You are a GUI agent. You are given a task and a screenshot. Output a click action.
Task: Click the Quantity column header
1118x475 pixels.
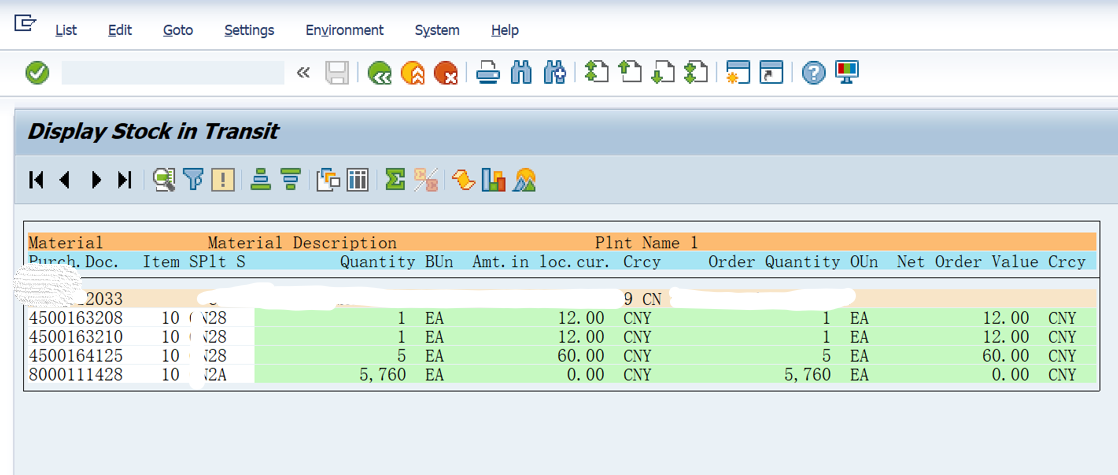coord(377,262)
